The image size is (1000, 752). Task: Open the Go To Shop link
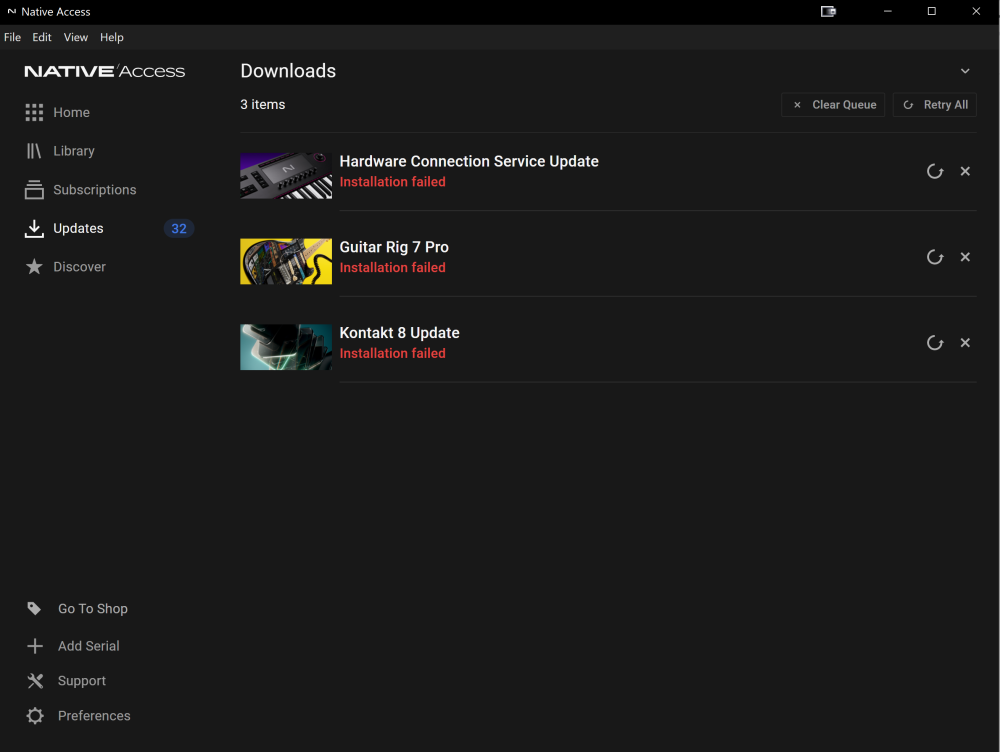click(93, 608)
